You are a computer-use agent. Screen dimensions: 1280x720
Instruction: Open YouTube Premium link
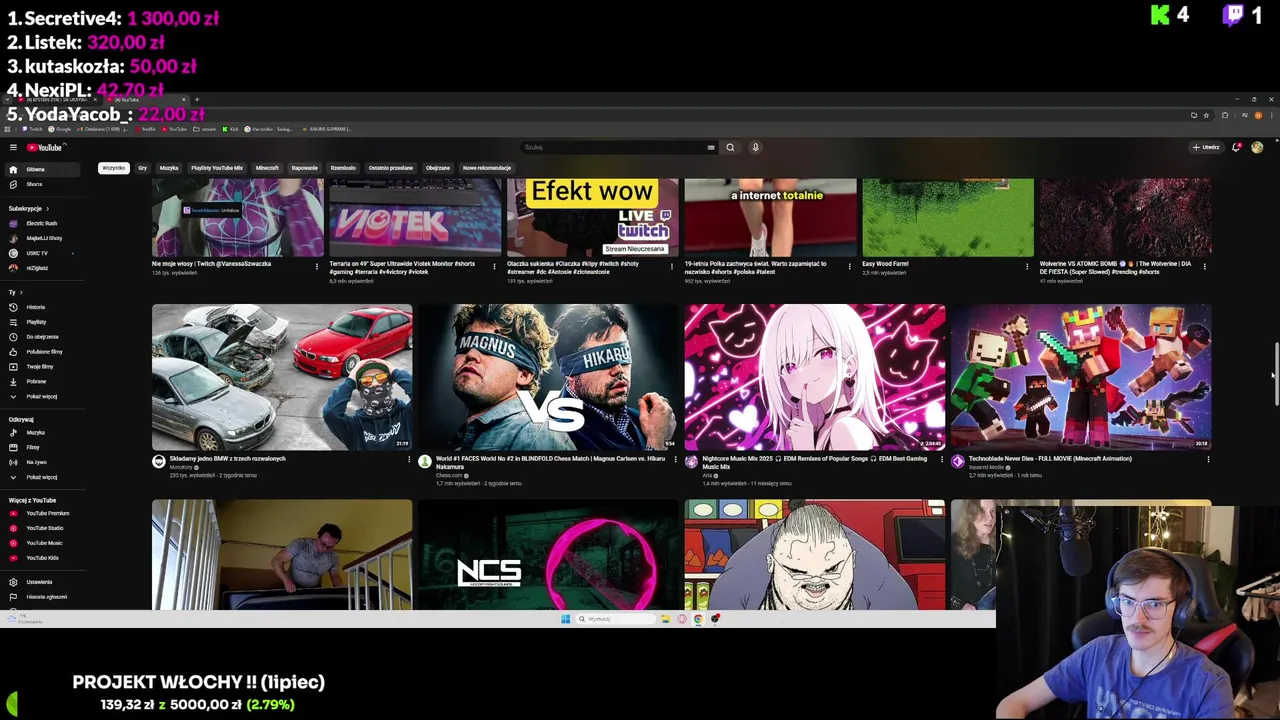[x=40, y=513]
